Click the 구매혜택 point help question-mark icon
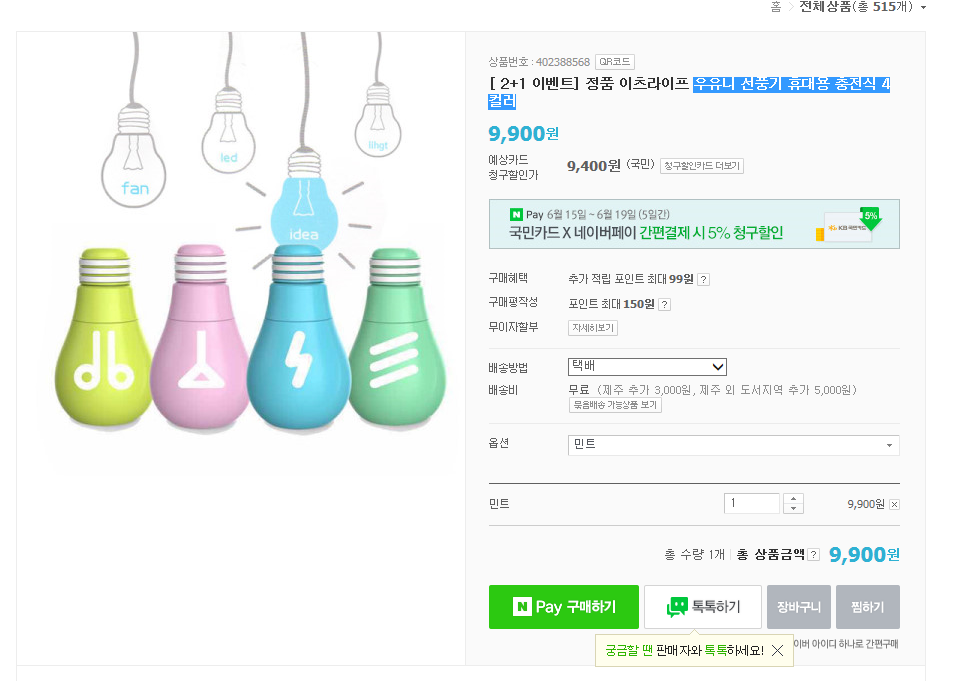 [x=703, y=280]
